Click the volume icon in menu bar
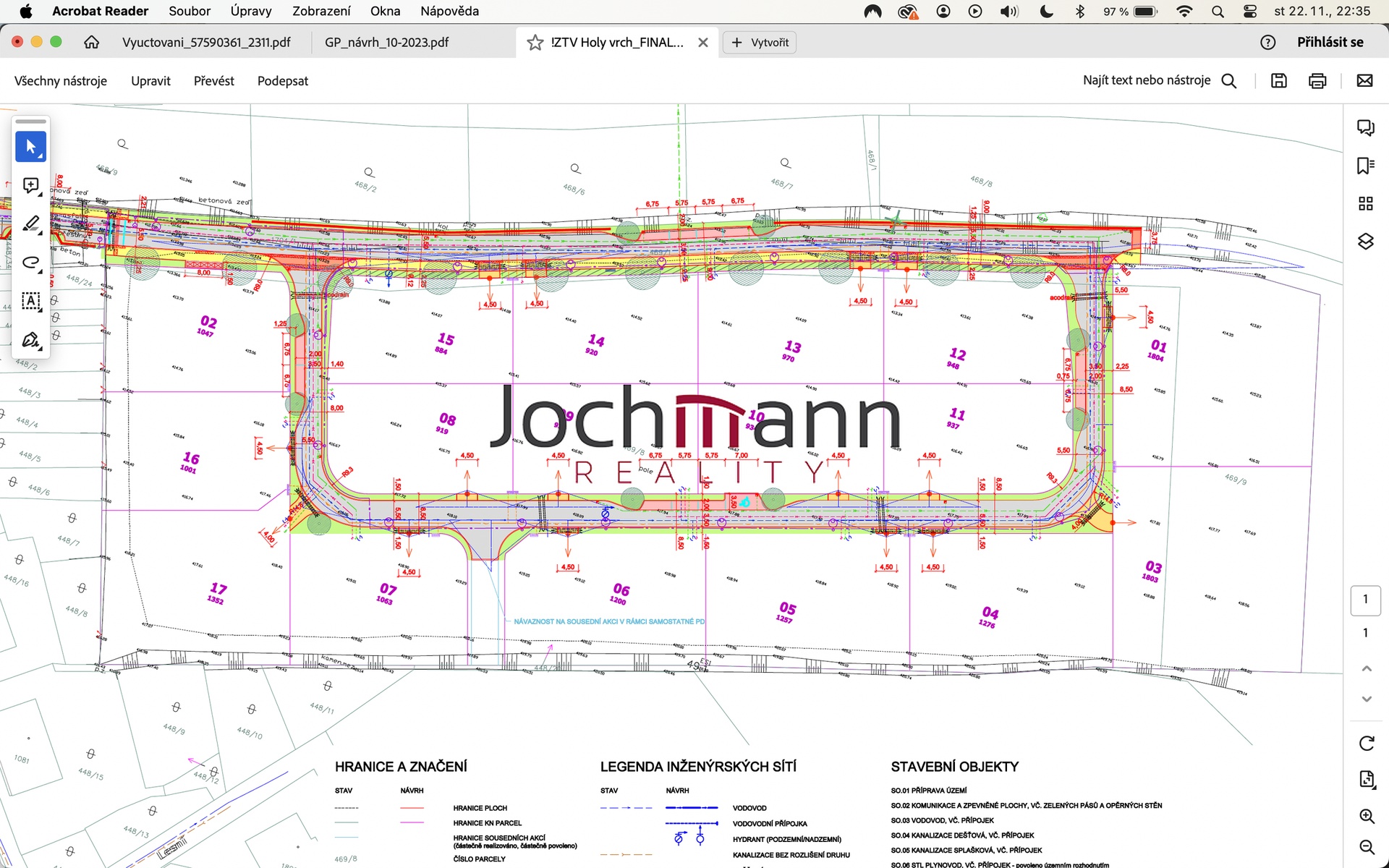1389x868 pixels. [1008, 11]
